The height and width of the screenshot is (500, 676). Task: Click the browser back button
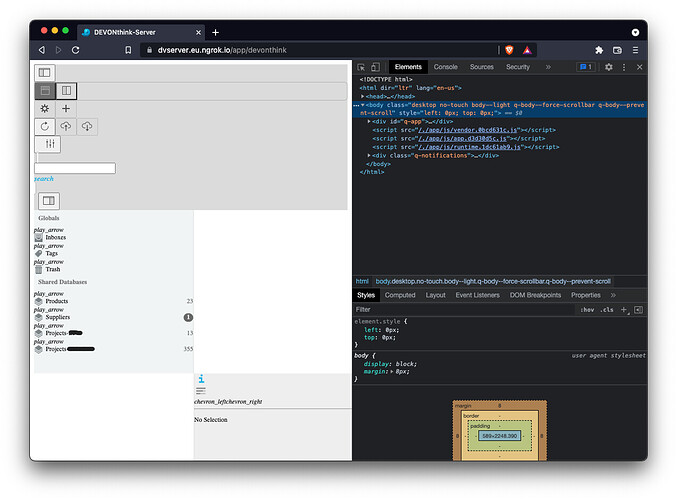(x=42, y=50)
